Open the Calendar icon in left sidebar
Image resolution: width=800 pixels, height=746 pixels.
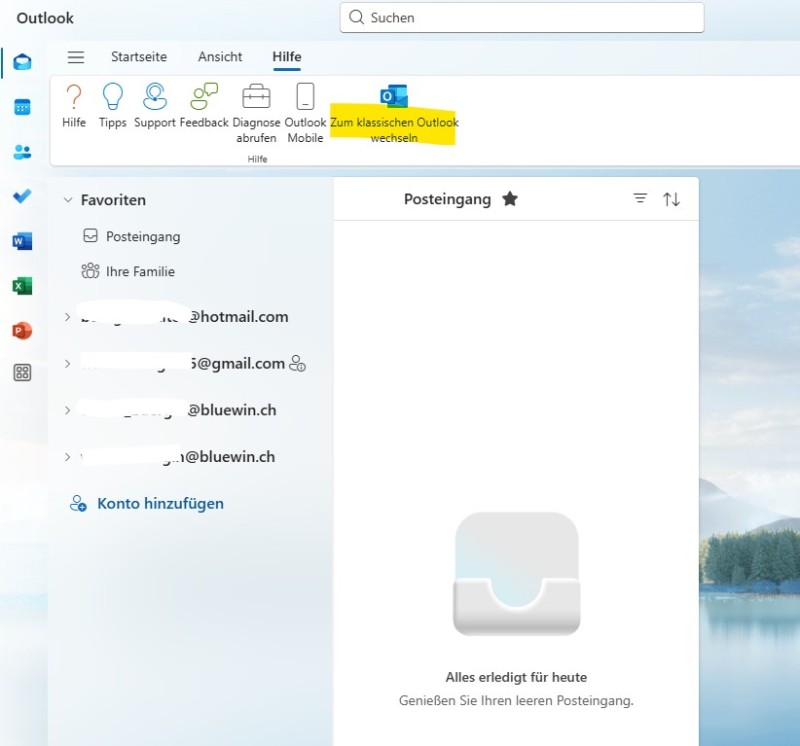tap(22, 107)
